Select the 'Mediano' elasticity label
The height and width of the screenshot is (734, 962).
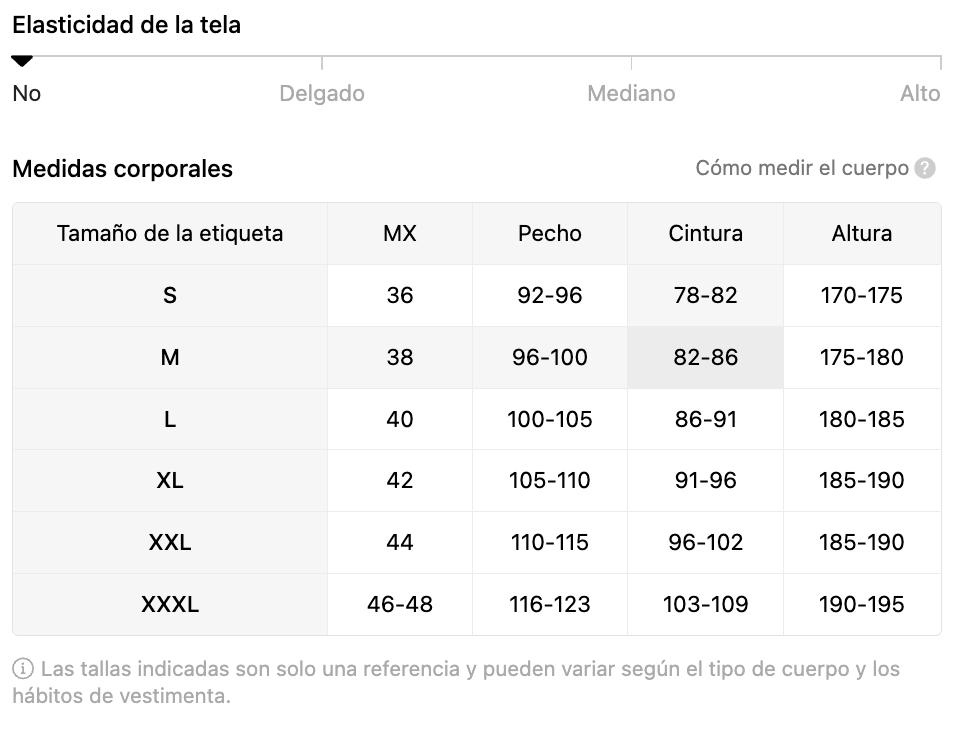click(x=631, y=93)
